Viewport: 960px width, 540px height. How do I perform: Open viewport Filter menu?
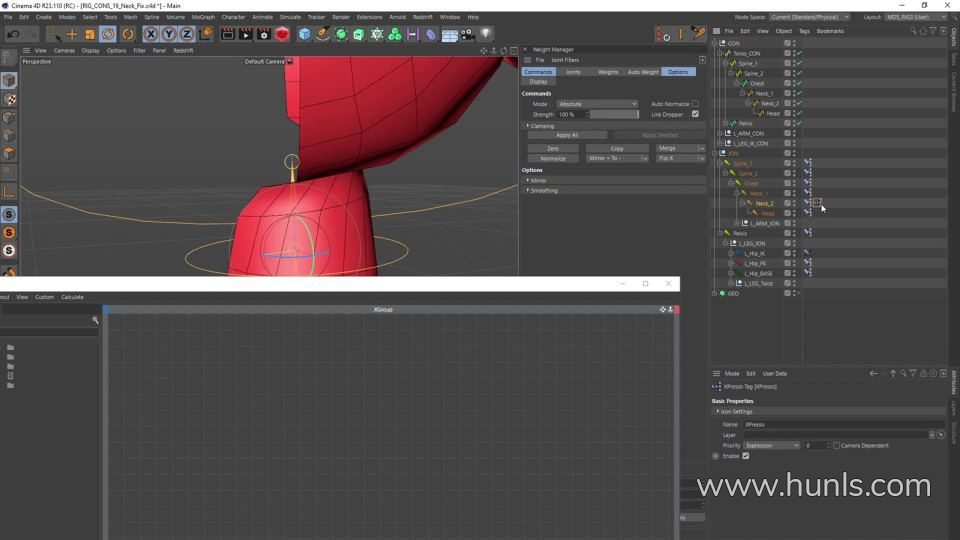(x=140, y=51)
